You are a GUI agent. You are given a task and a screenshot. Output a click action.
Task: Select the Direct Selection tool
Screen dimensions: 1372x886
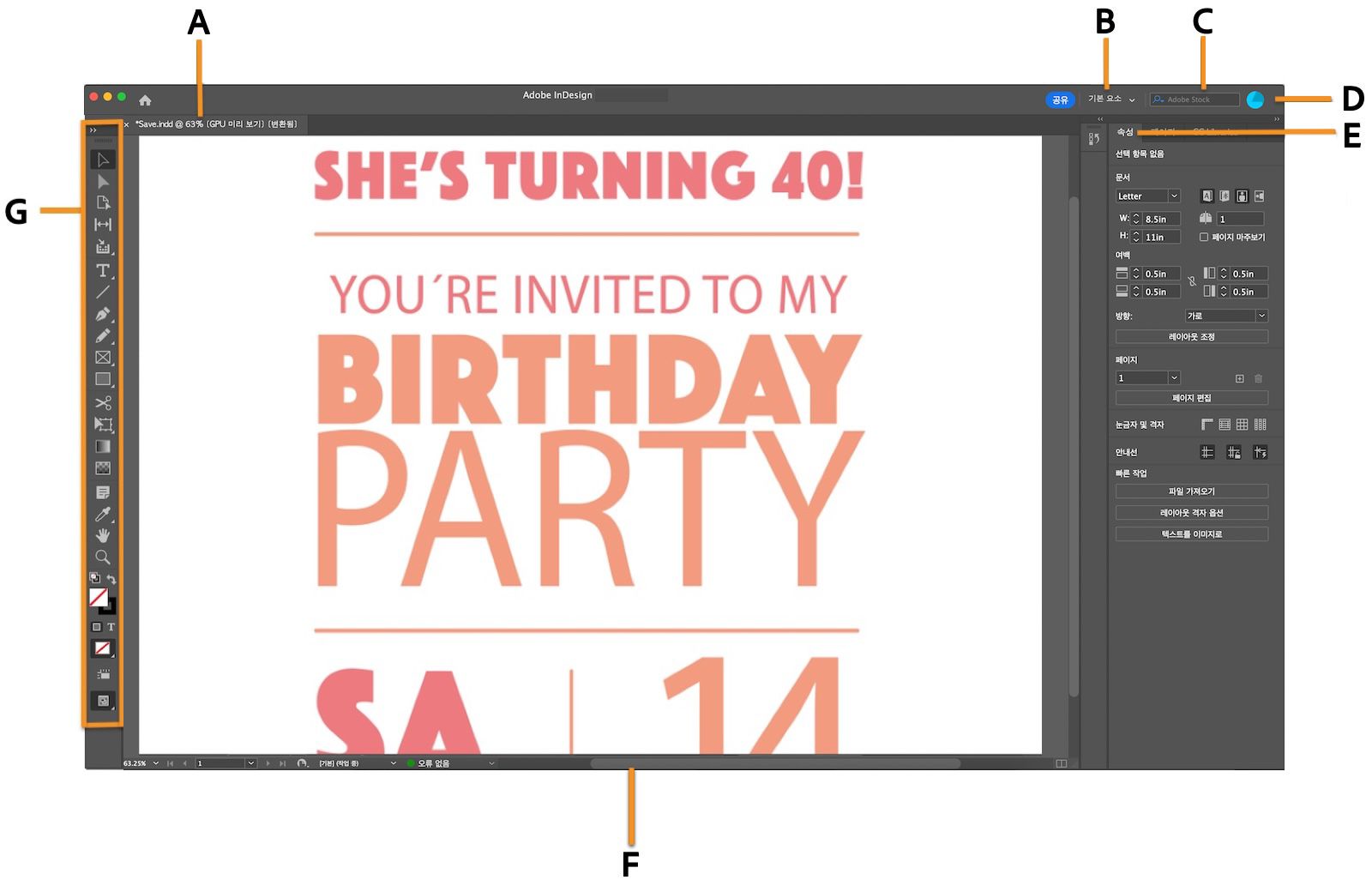point(103,181)
